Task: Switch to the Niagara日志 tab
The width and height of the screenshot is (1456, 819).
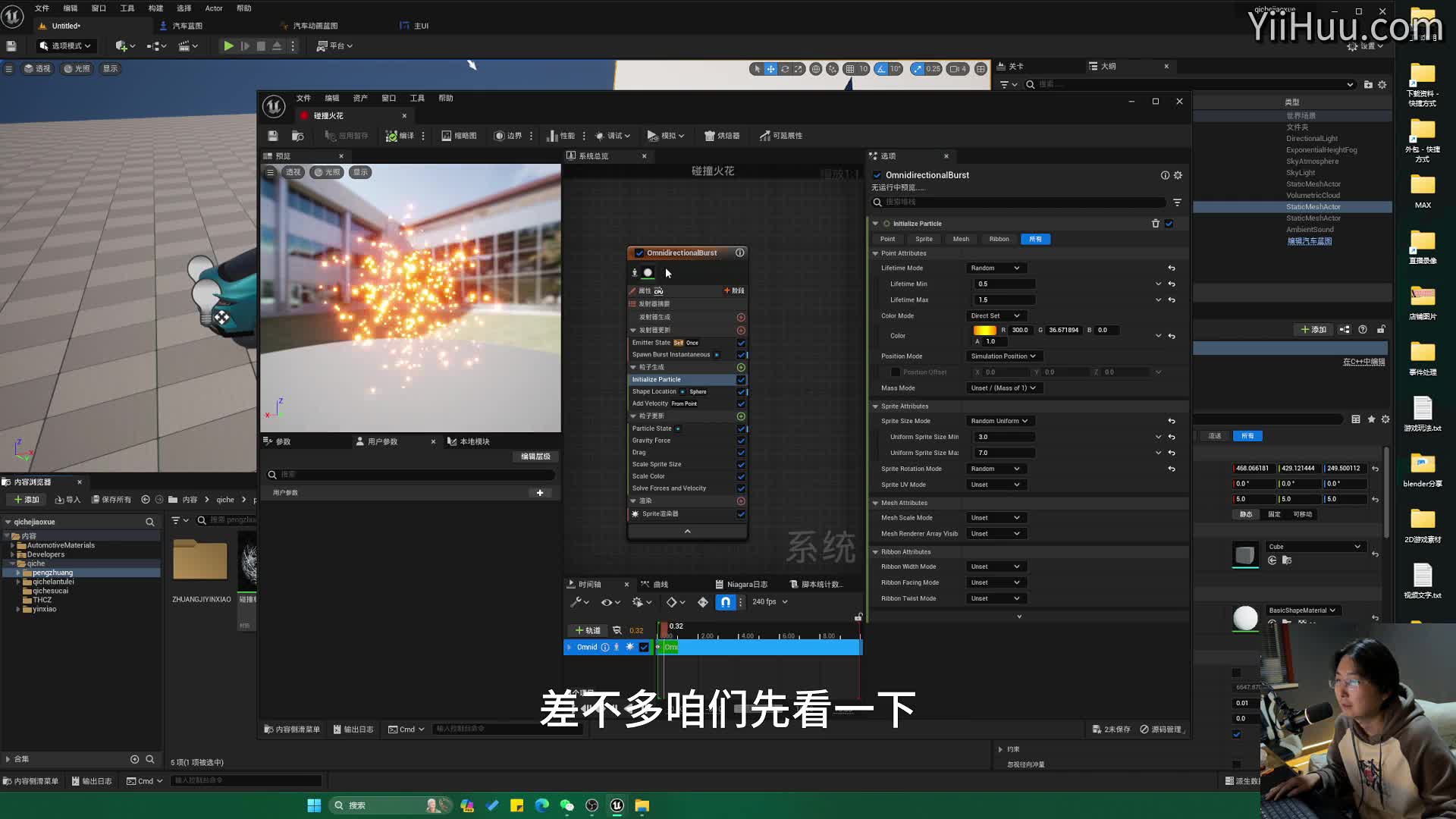Action: click(x=742, y=585)
